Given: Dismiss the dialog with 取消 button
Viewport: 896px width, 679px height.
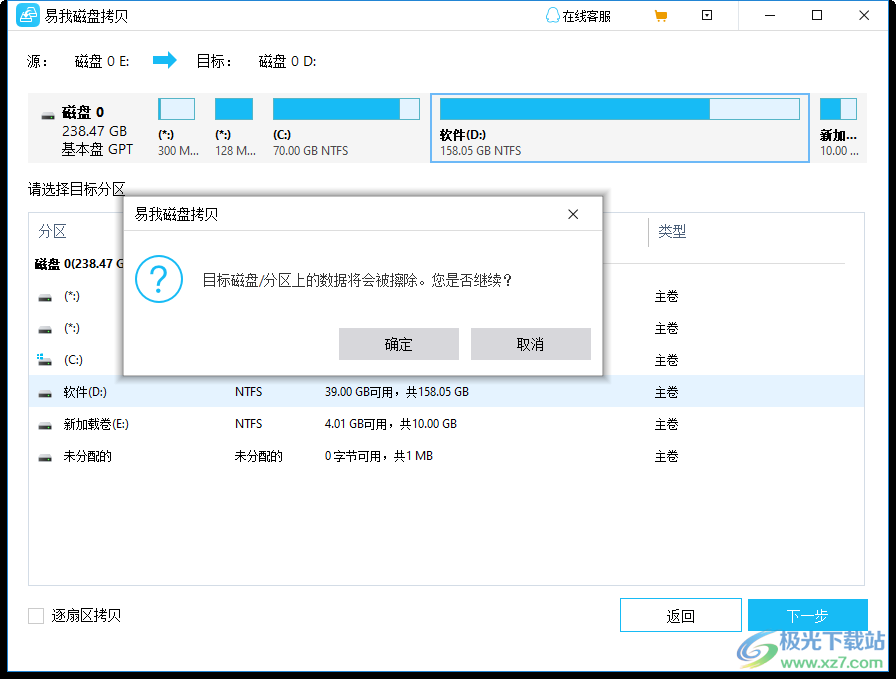Looking at the screenshot, I should 530,344.
